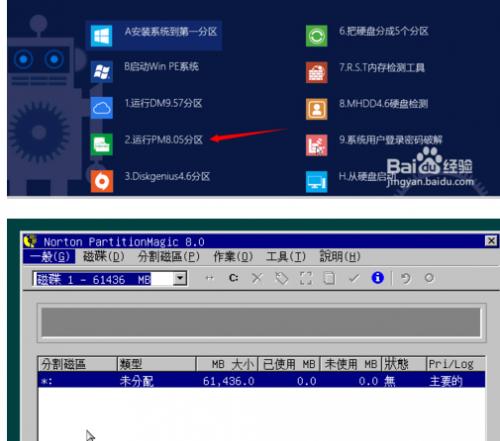Click the create partition C: toolbar icon
Screen dimensions: 500x441
233,278
